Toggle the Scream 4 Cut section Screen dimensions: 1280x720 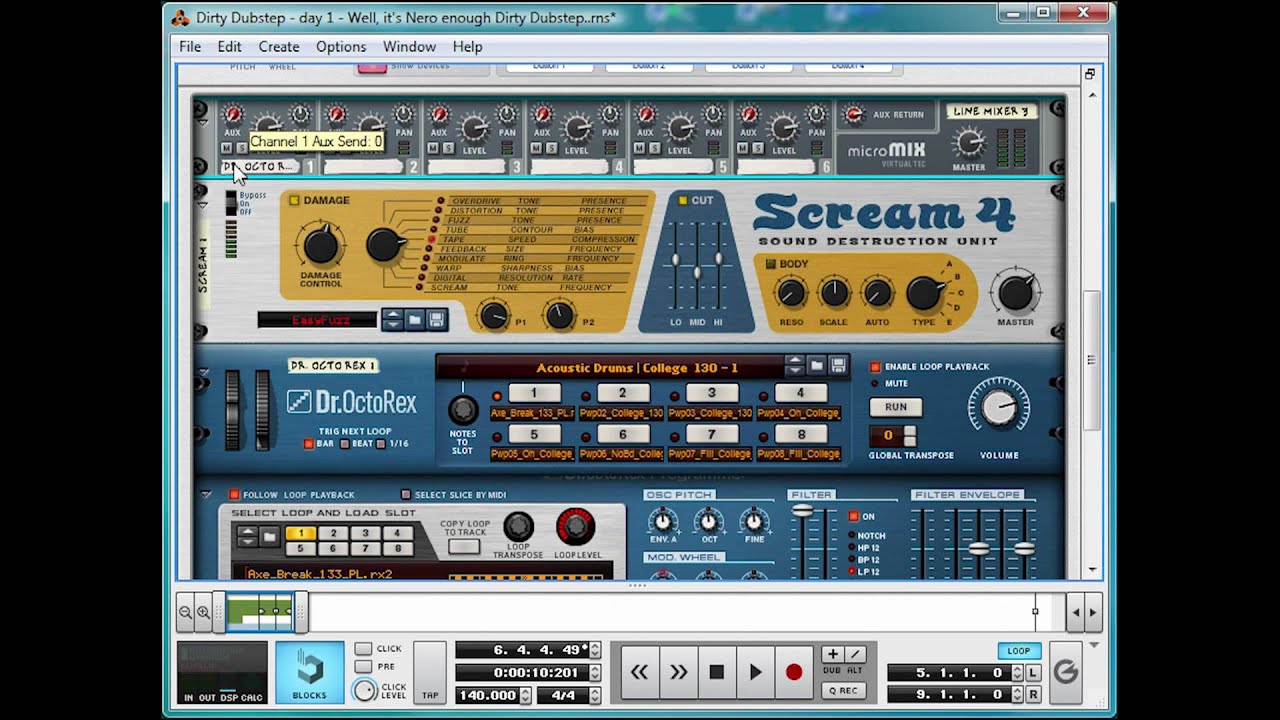683,200
